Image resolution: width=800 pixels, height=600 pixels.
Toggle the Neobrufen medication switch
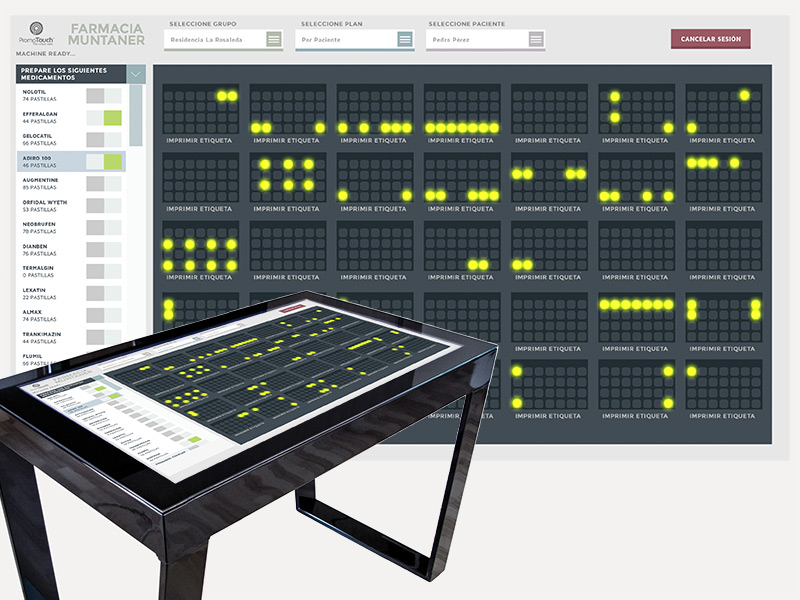(x=103, y=228)
